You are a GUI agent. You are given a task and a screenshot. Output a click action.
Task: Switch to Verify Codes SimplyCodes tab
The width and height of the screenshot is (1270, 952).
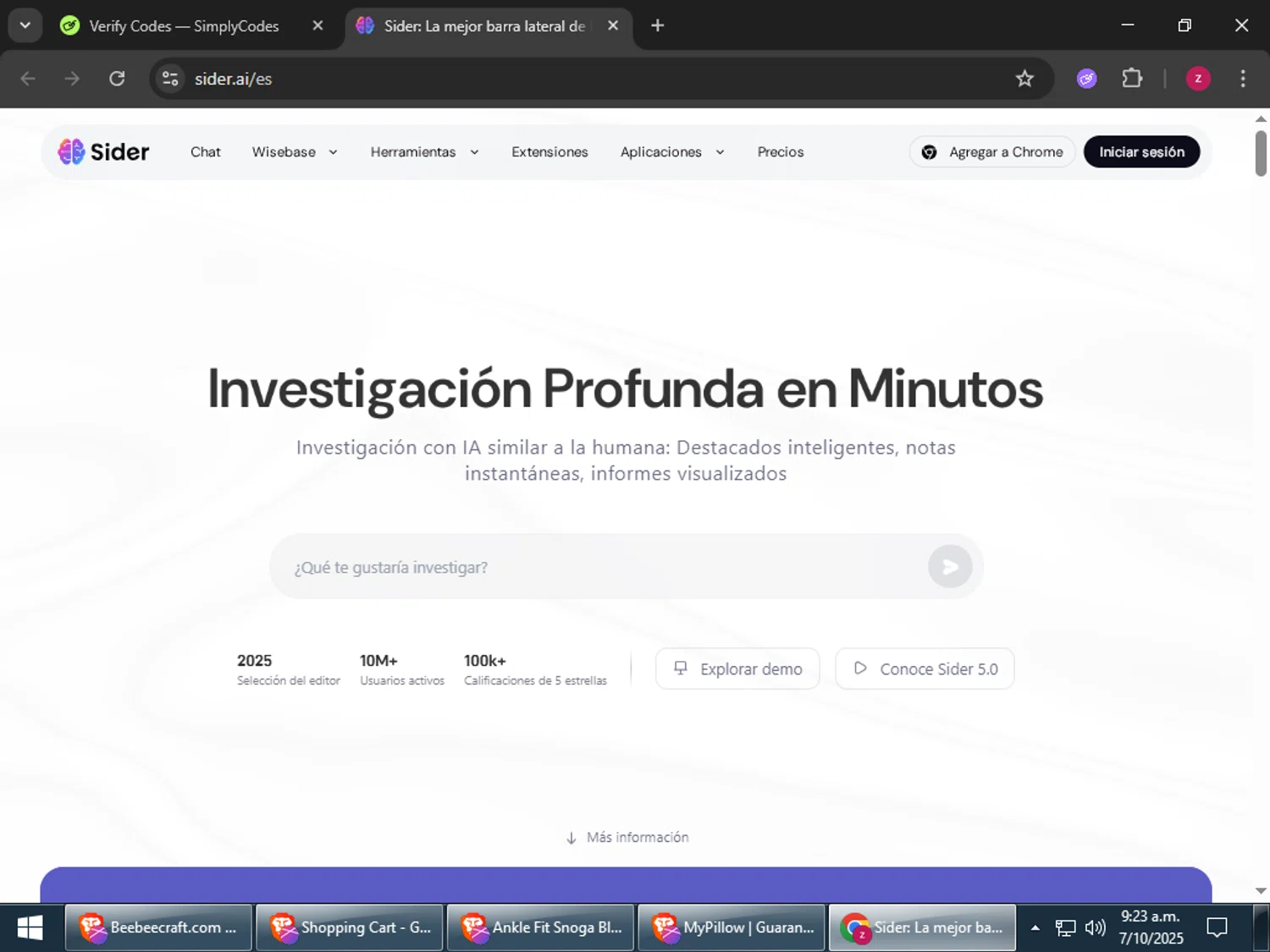[184, 26]
